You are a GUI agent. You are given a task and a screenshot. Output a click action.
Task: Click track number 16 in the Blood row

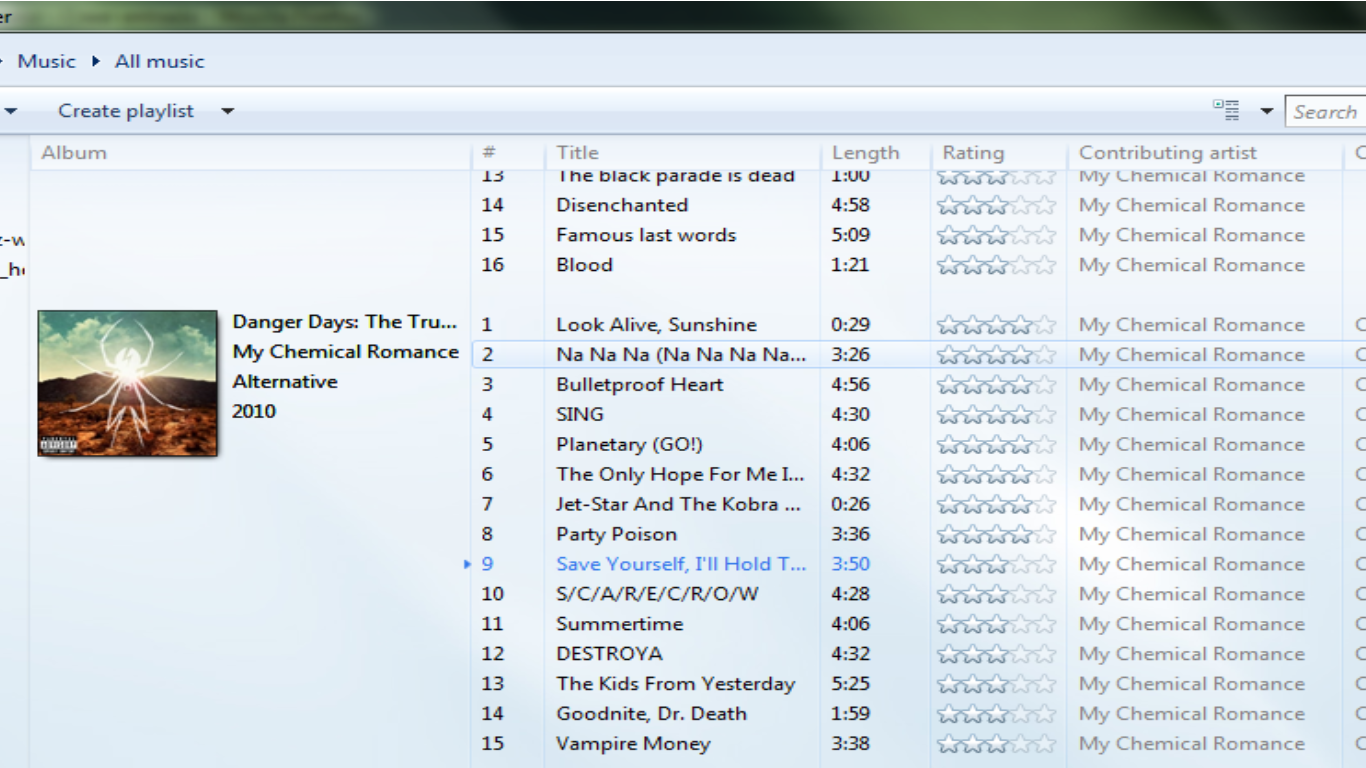coord(492,265)
